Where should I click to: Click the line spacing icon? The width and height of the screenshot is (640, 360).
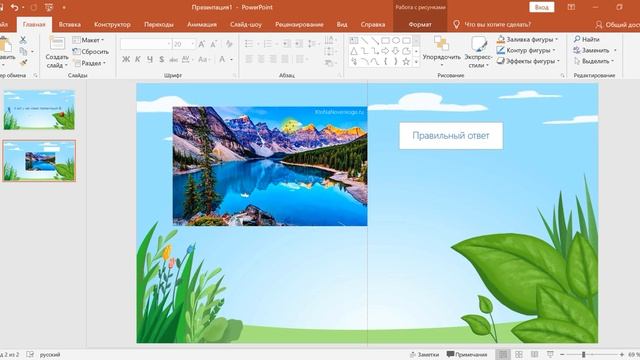pos(312,44)
